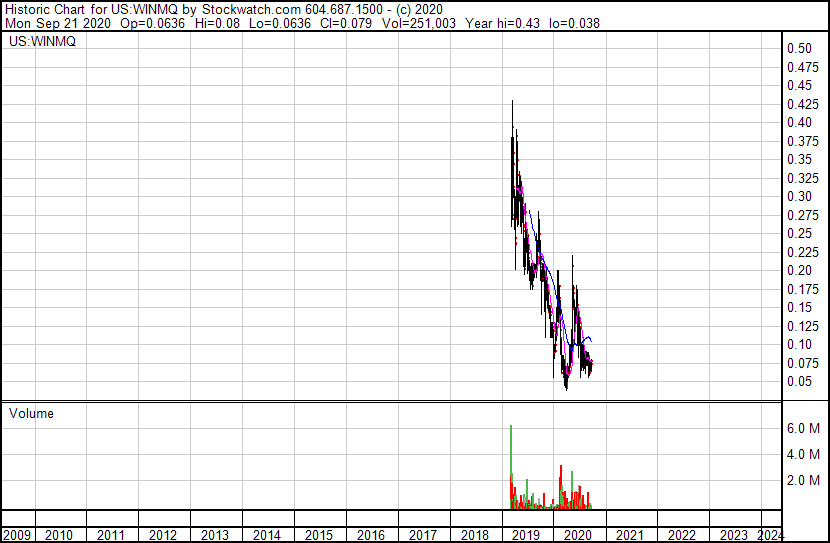Click the 0.475 price axis value
This screenshot has width=830, height=543.
click(x=803, y=67)
